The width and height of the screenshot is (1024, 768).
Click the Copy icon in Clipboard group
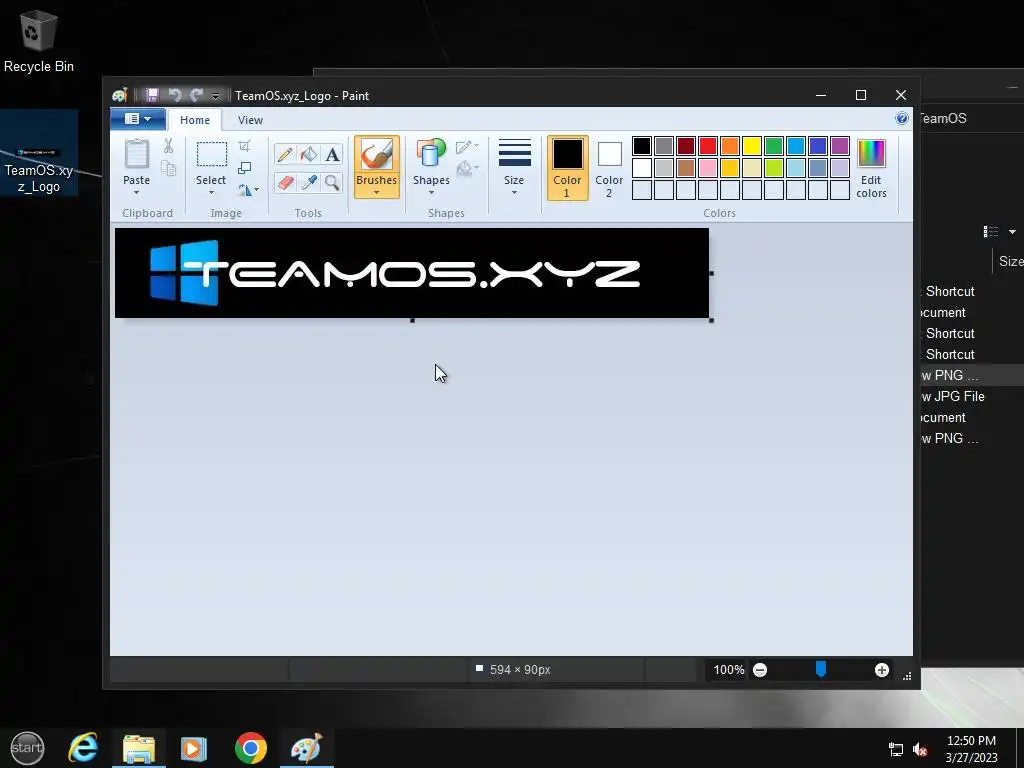click(168, 169)
